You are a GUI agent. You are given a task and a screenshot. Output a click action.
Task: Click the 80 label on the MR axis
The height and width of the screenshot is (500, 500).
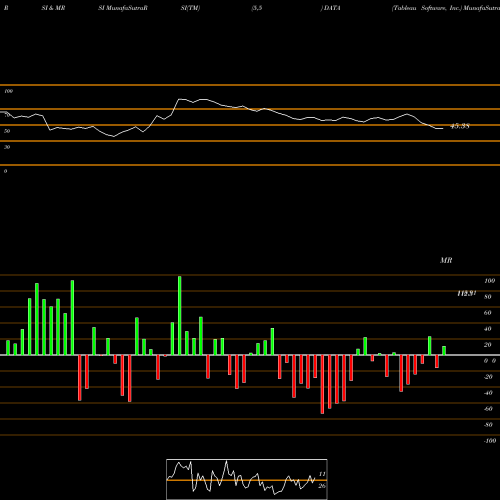[x=488, y=297]
